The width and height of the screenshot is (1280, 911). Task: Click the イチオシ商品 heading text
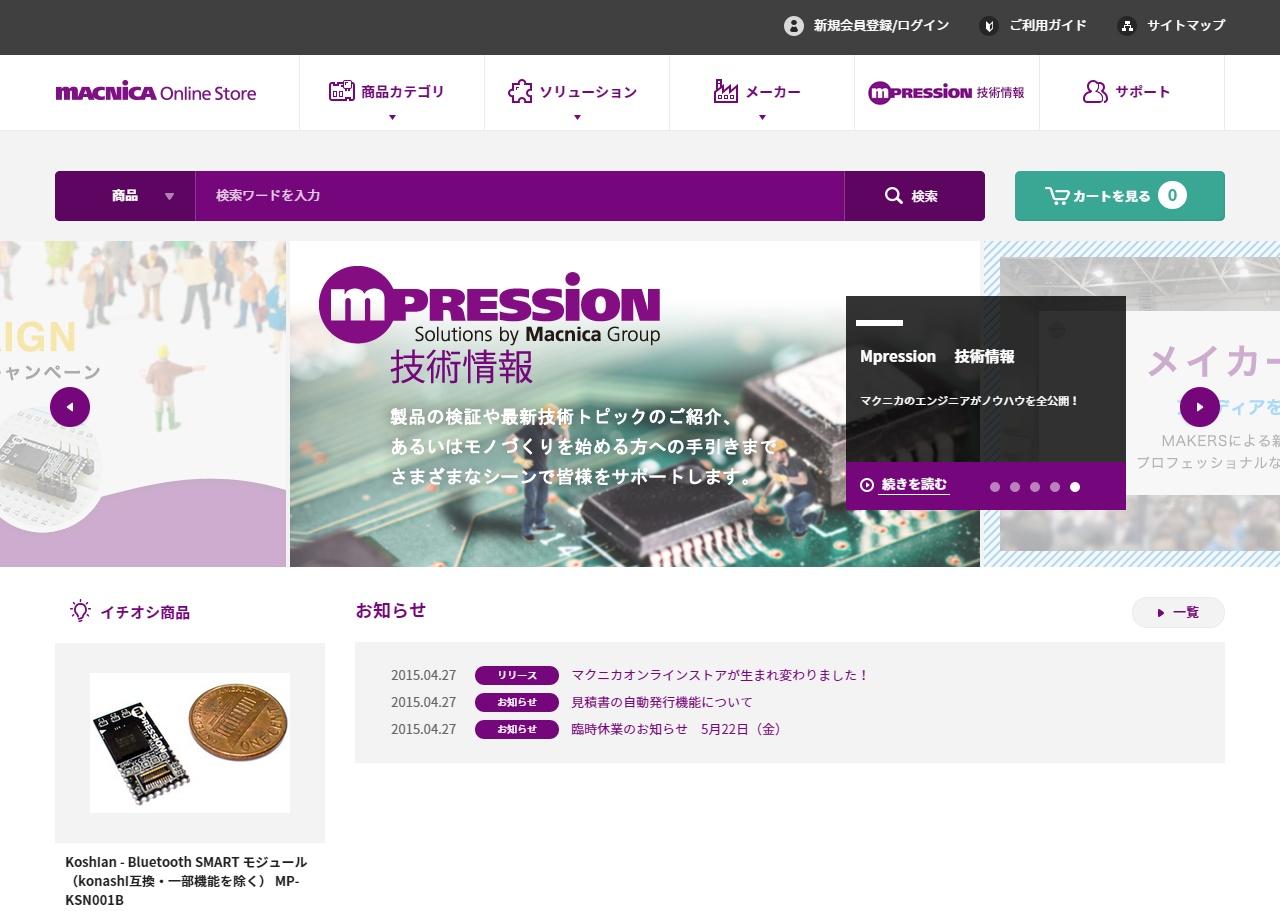point(145,612)
